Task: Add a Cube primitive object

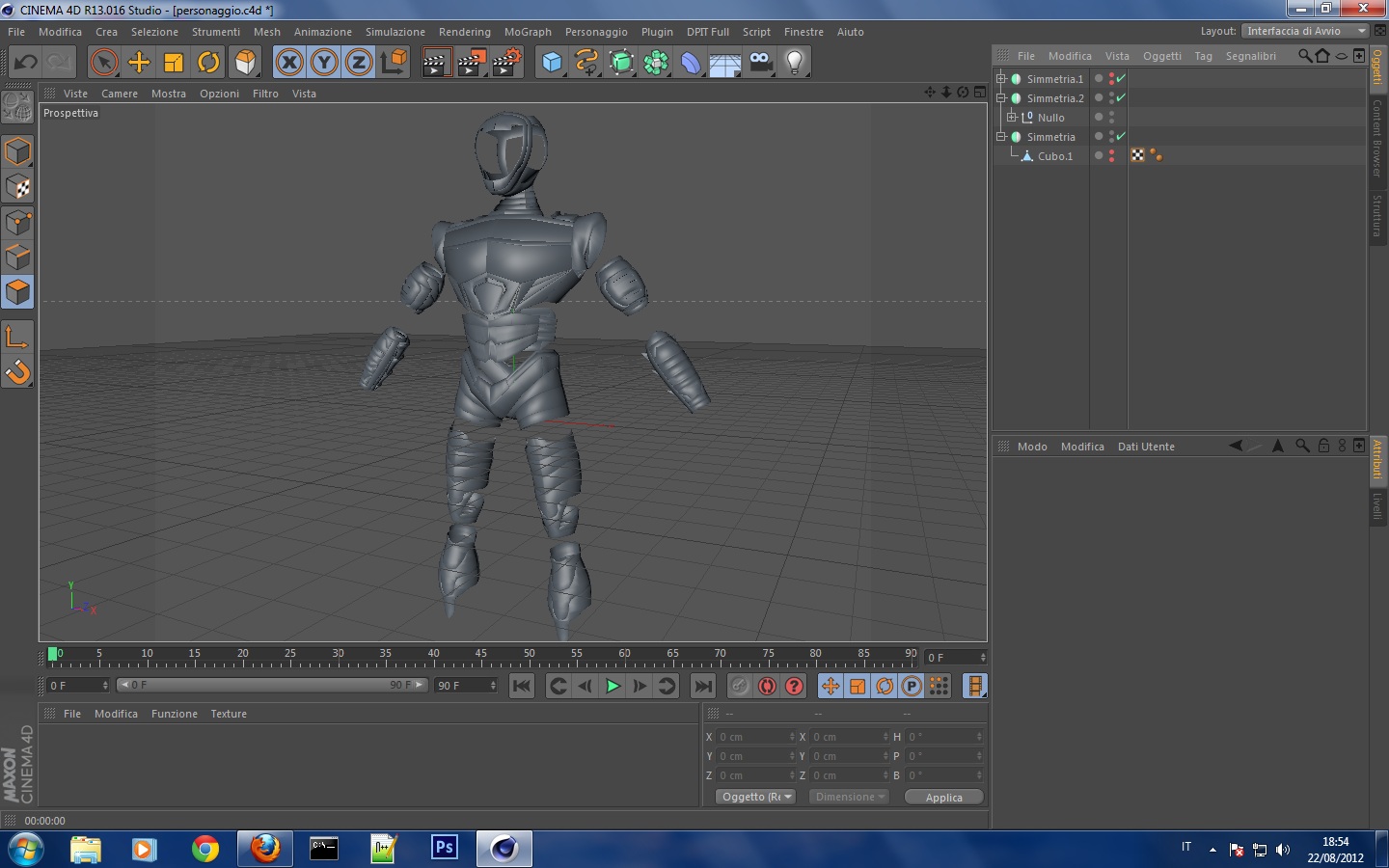Action: pyautogui.click(x=552, y=63)
